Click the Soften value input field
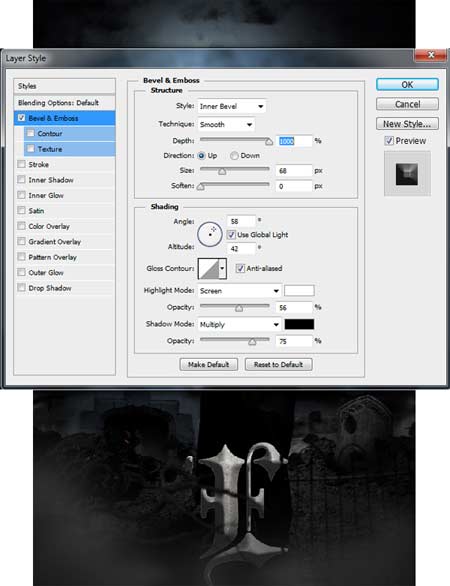This screenshot has height=586, width=450. click(x=294, y=186)
